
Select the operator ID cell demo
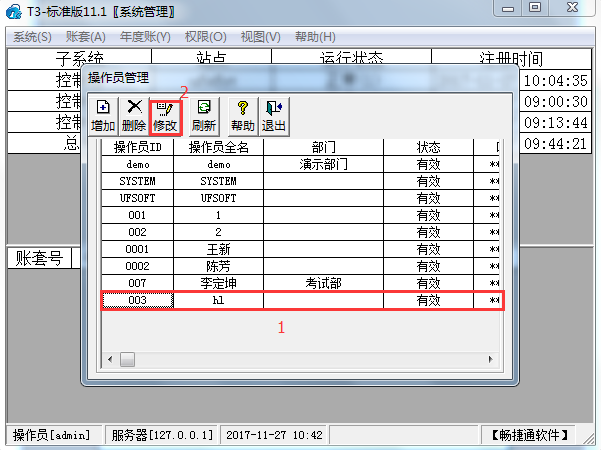click(138, 164)
